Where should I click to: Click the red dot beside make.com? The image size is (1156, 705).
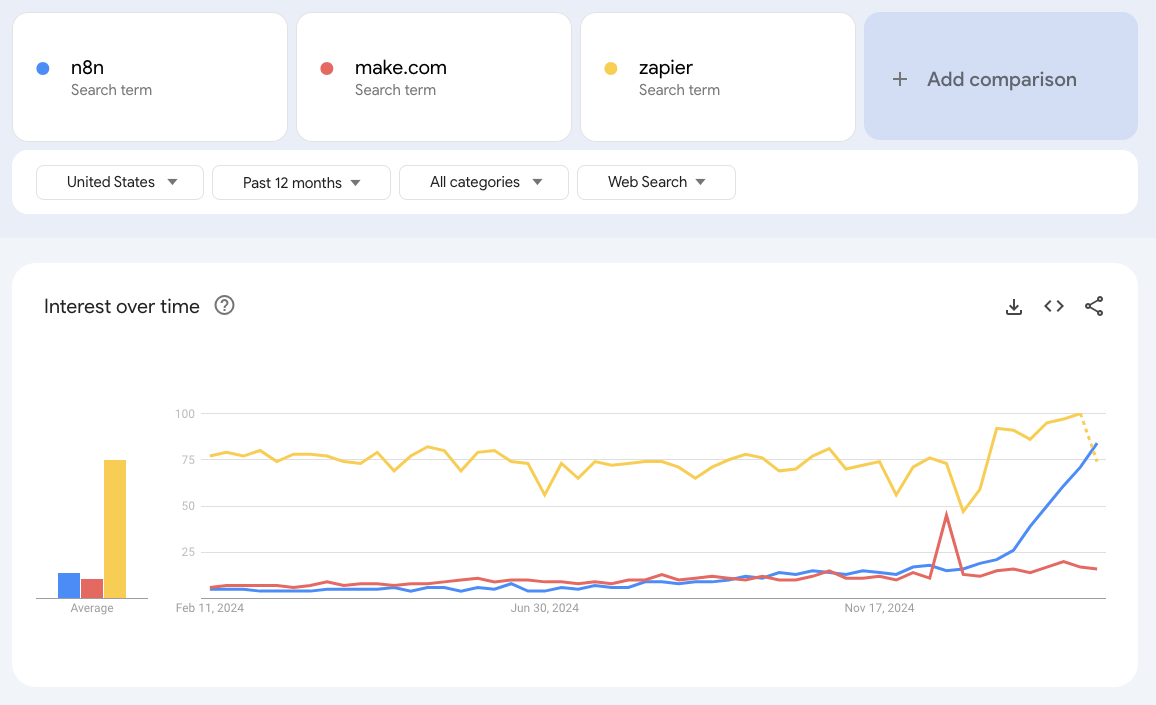[326, 69]
